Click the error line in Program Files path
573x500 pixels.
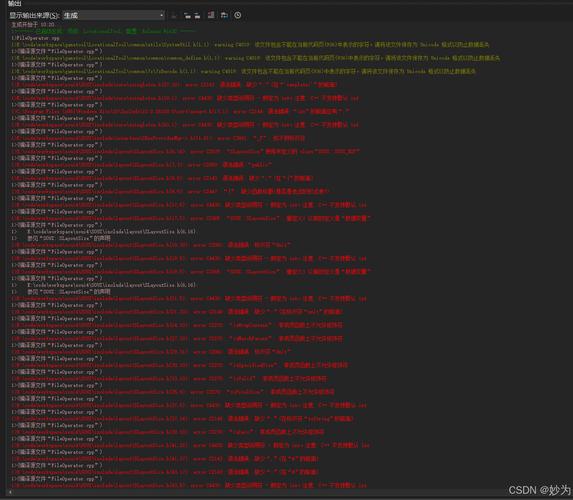pos(180,111)
